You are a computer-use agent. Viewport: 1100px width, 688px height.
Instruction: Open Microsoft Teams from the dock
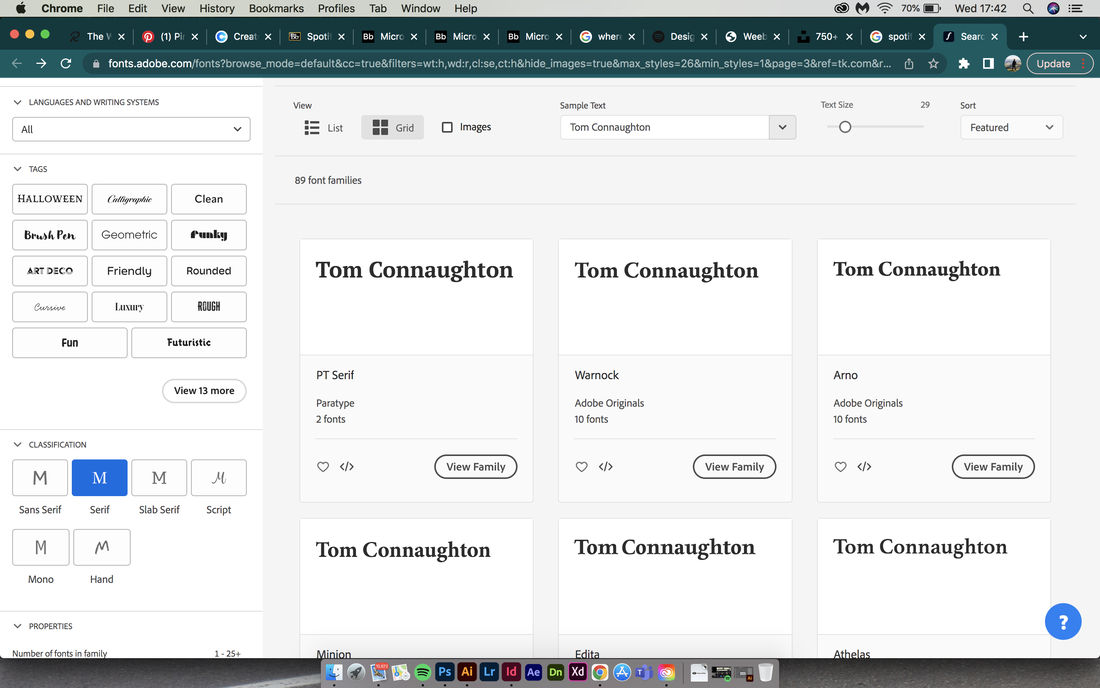[644, 672]
